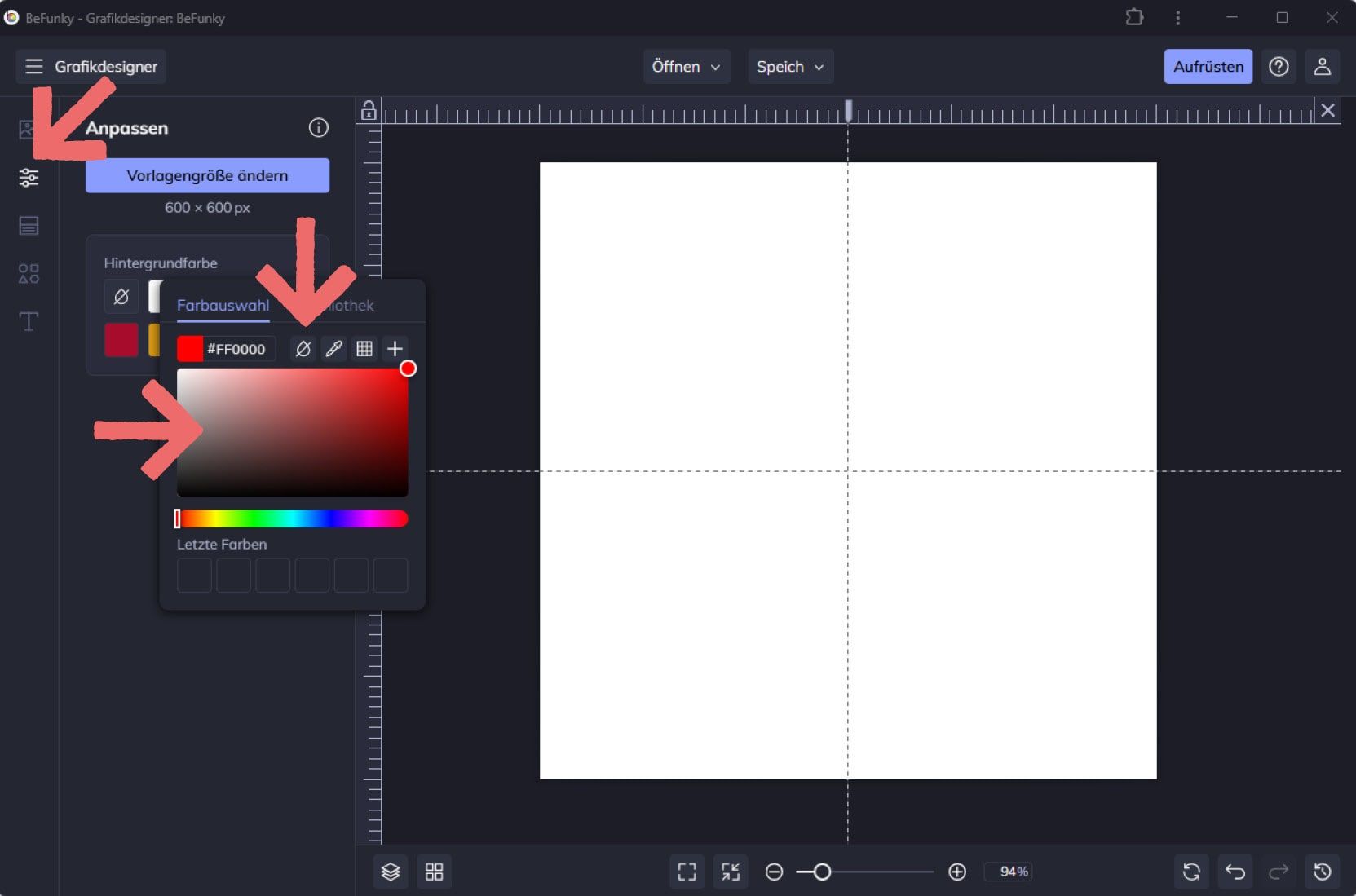Open the Layouts sidebar icon
This screenshot has width=1356, height=896.
[x=29, y=226]
